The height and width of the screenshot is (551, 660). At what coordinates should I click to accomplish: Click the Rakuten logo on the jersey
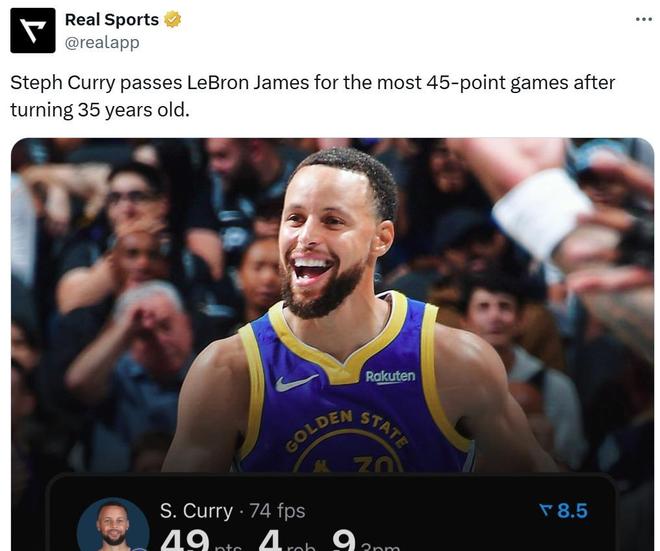coord(390,376)
